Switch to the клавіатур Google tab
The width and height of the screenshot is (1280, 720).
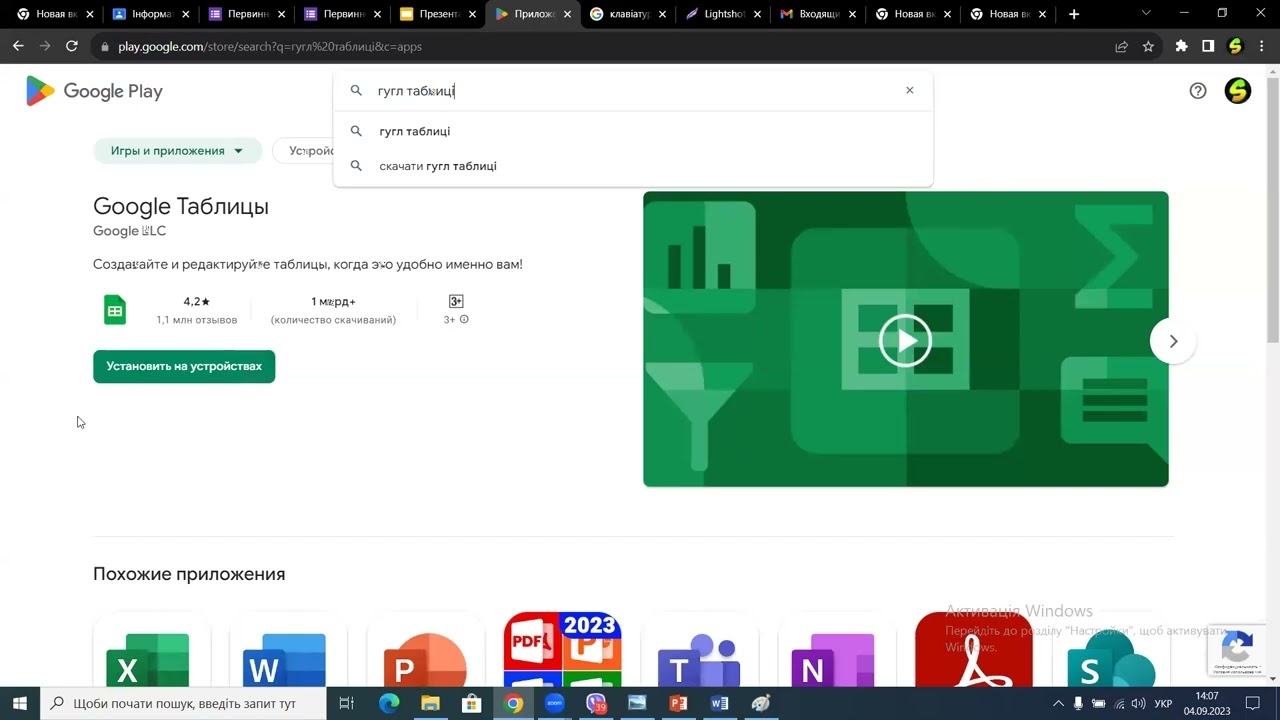coord(630,14)
